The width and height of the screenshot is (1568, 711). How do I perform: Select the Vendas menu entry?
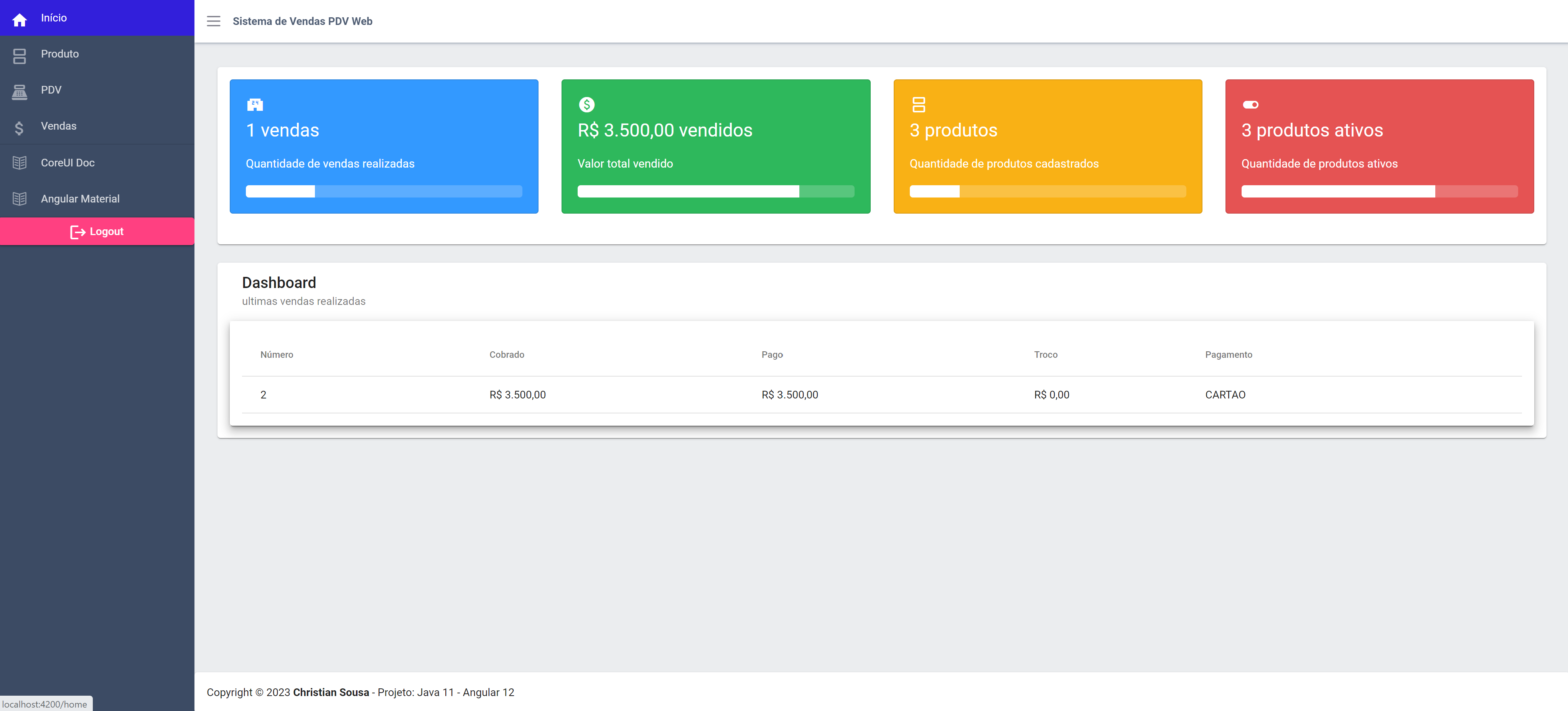click(58, 126)
